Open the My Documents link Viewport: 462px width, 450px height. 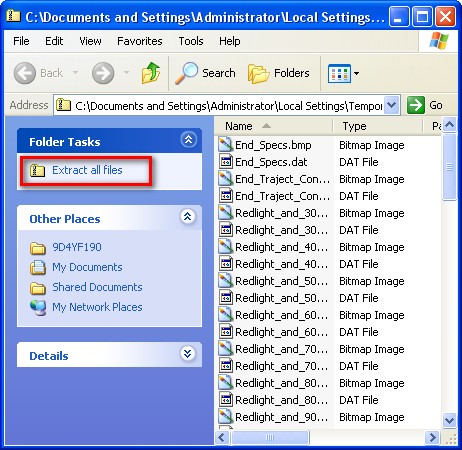click(x=87, y=267)
